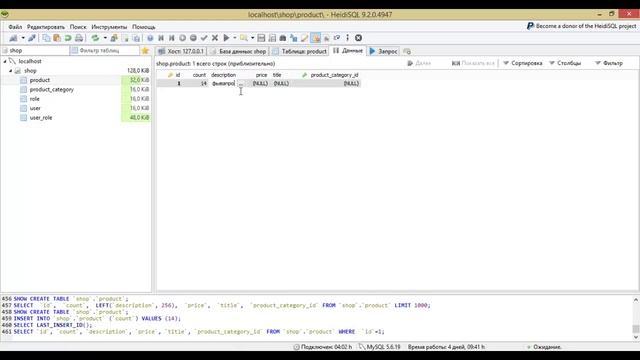640x360 pixels.
Task: Collapse the localhost tree node
Action: coord(5,61)
